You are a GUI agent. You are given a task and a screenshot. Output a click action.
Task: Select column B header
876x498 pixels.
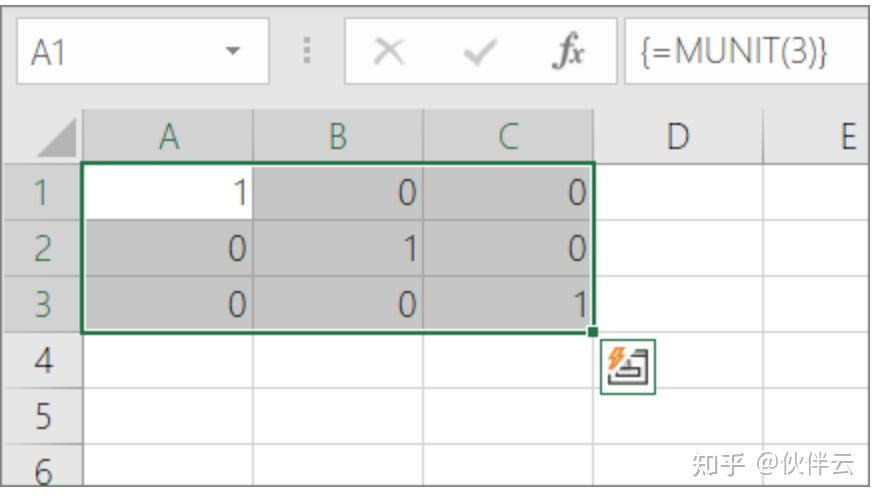pos(338,137)
